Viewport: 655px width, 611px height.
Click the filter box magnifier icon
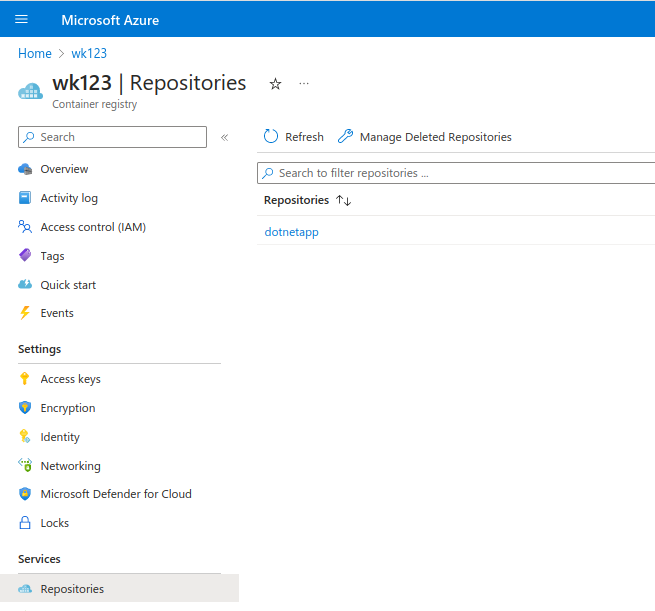[x=268, y=173]
